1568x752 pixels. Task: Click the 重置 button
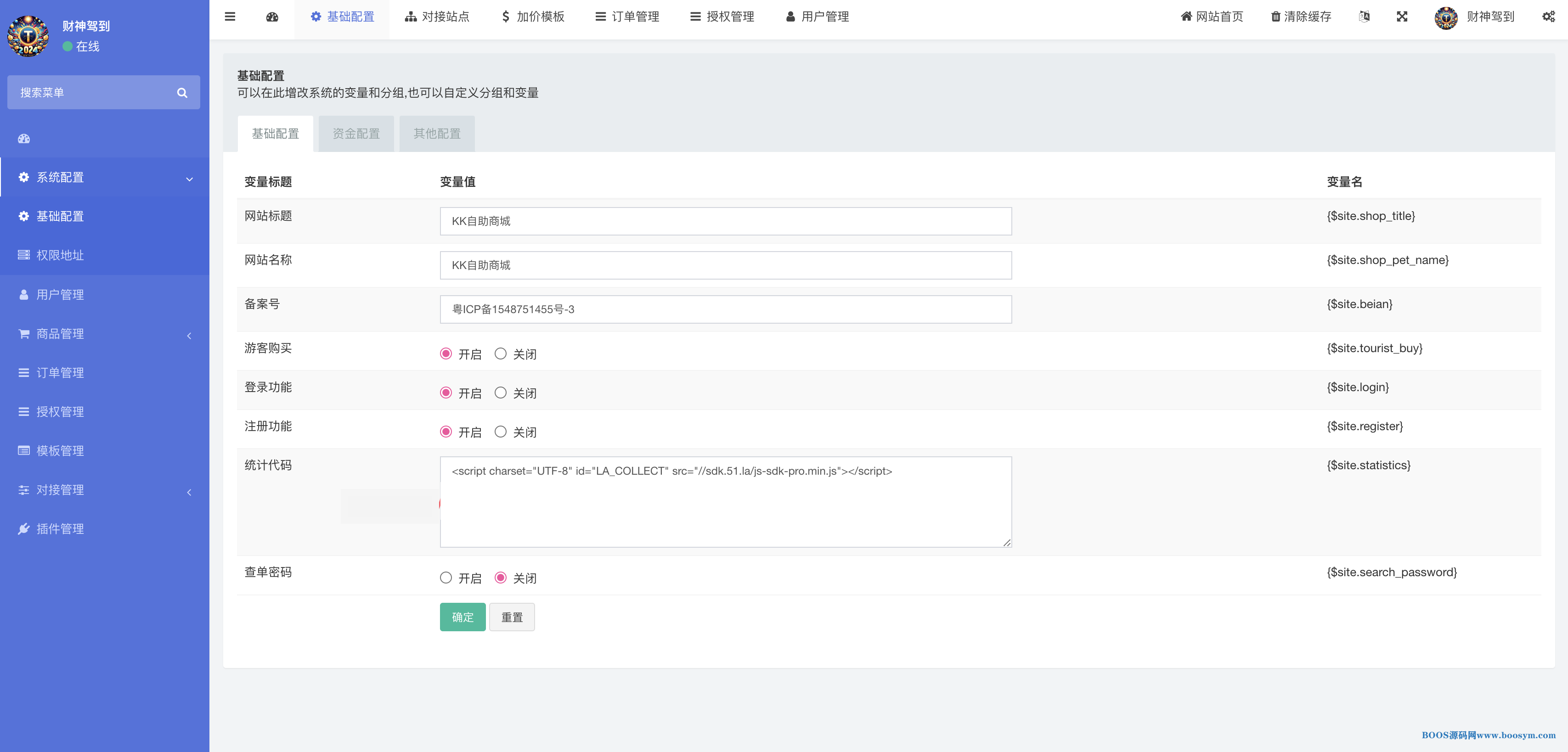point(511,617)
